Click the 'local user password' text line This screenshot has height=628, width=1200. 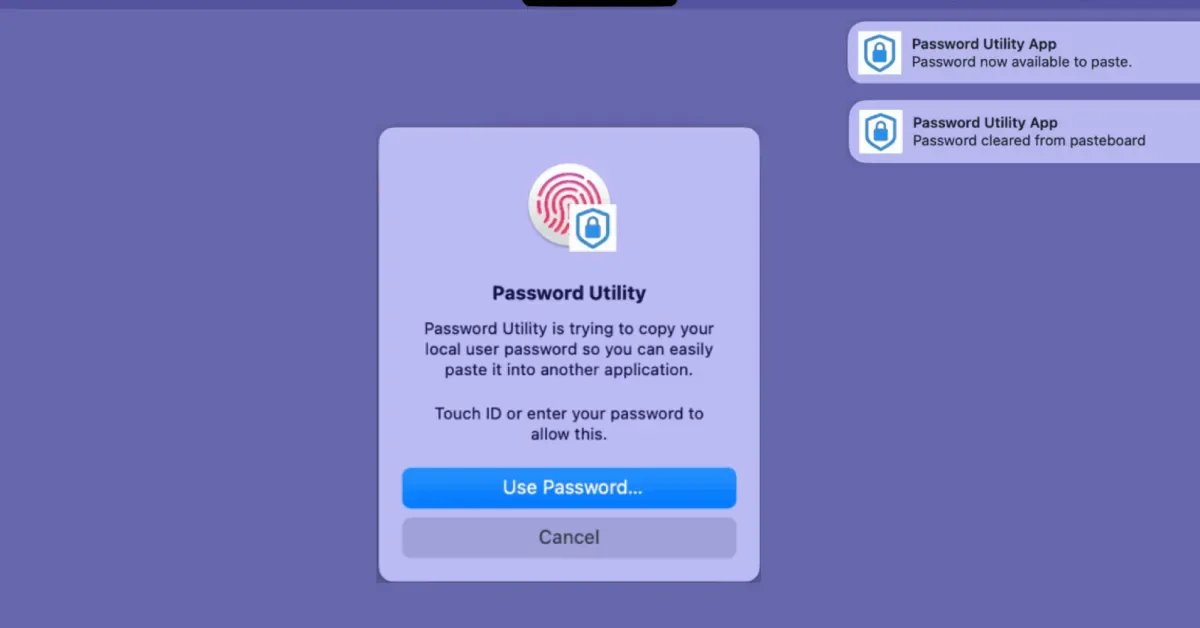pyautogui.click(x=569, y=350)
